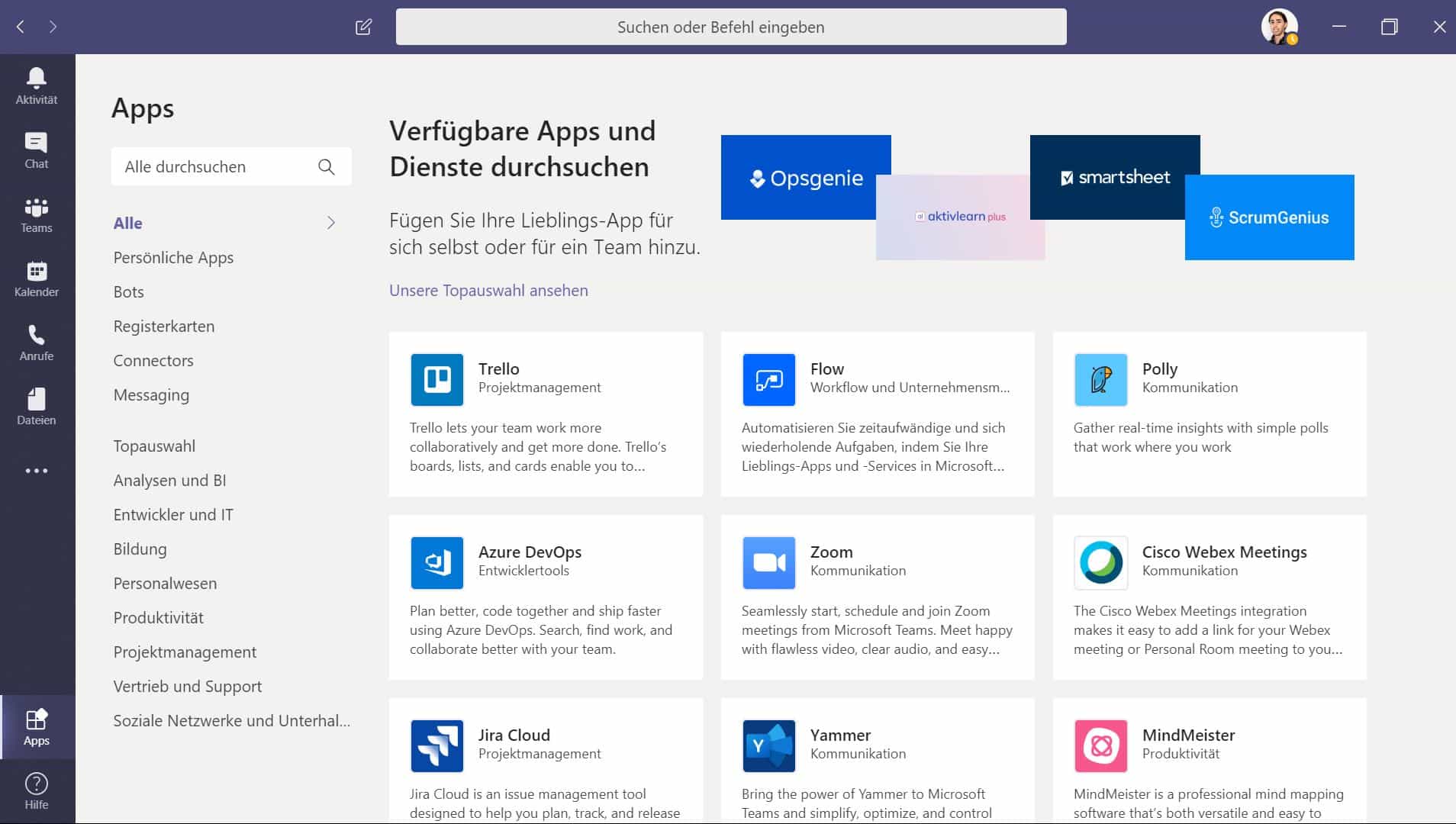Go back with the left arrow

click(x=21, y=27)
